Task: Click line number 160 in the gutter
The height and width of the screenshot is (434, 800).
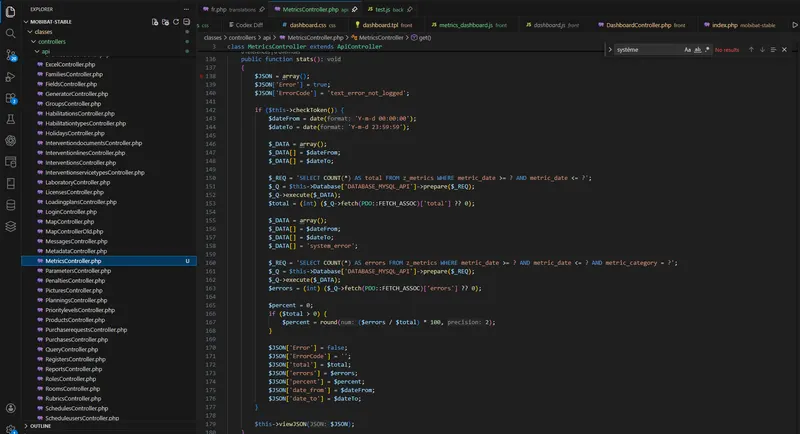Action: (210, 263)
